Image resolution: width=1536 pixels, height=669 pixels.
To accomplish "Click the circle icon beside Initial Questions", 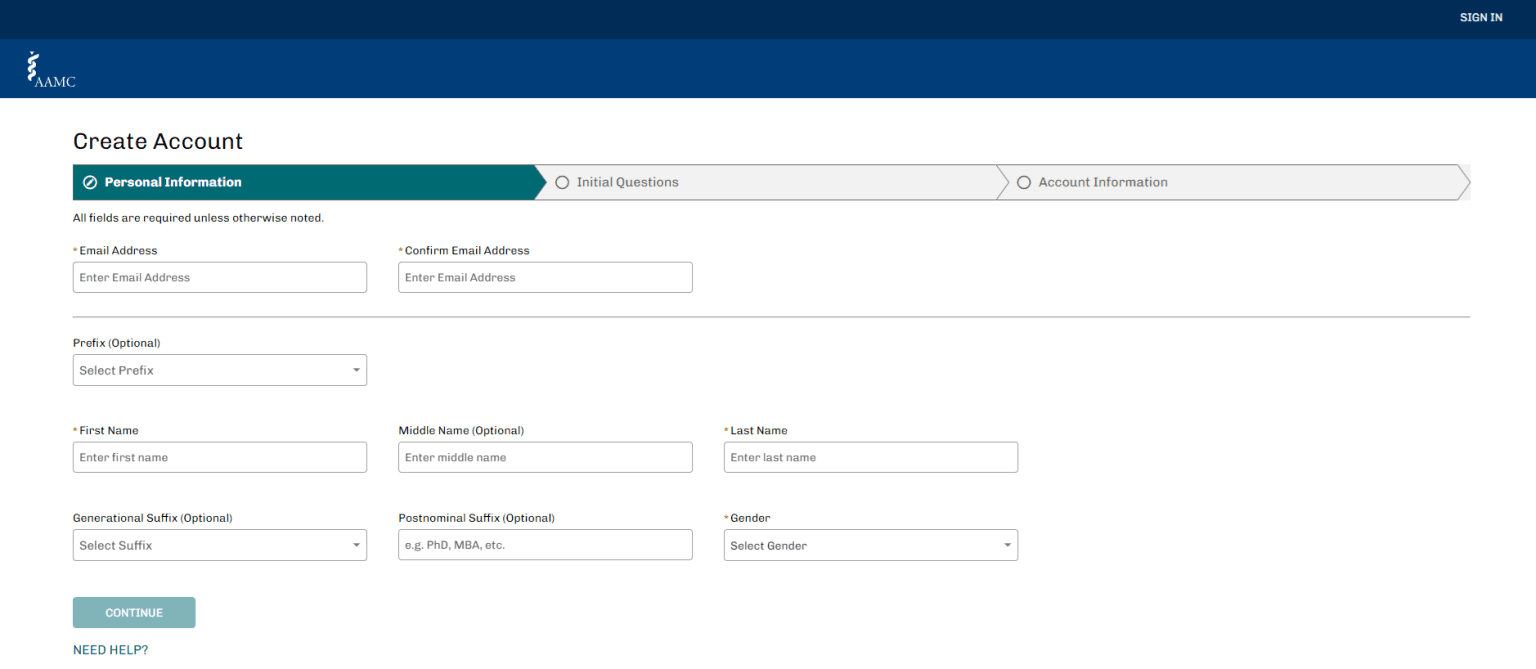I will (562, 182).
